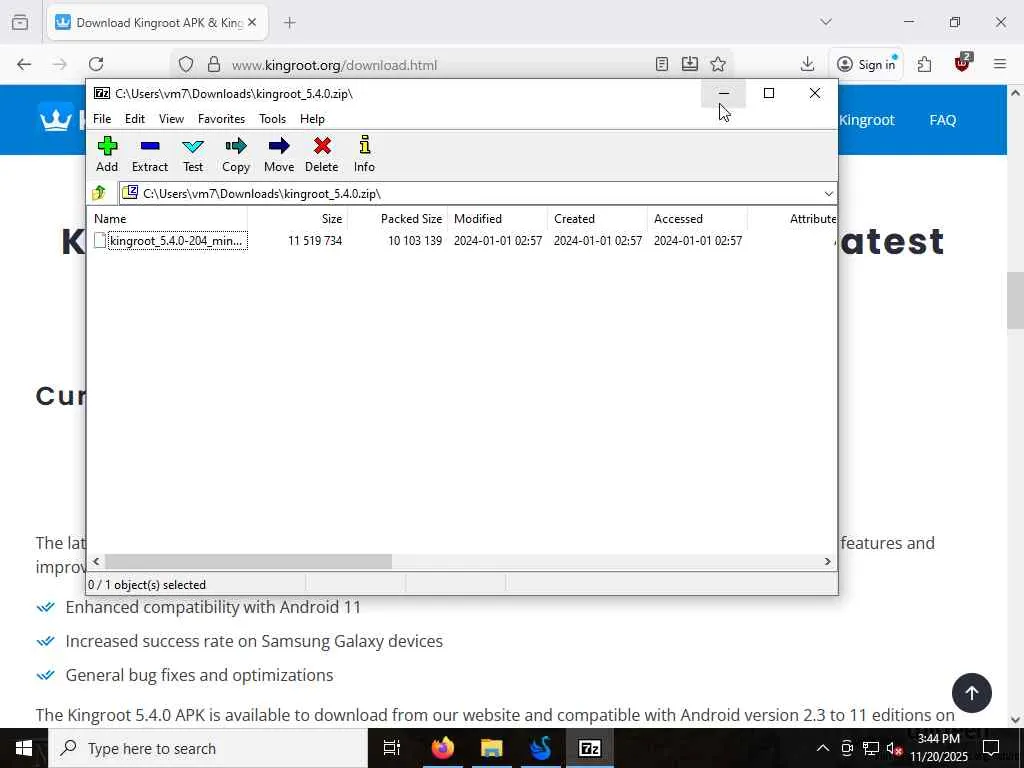Close the Download Kingroot APK tab
1024x768 pixels.
click(252, 23)
